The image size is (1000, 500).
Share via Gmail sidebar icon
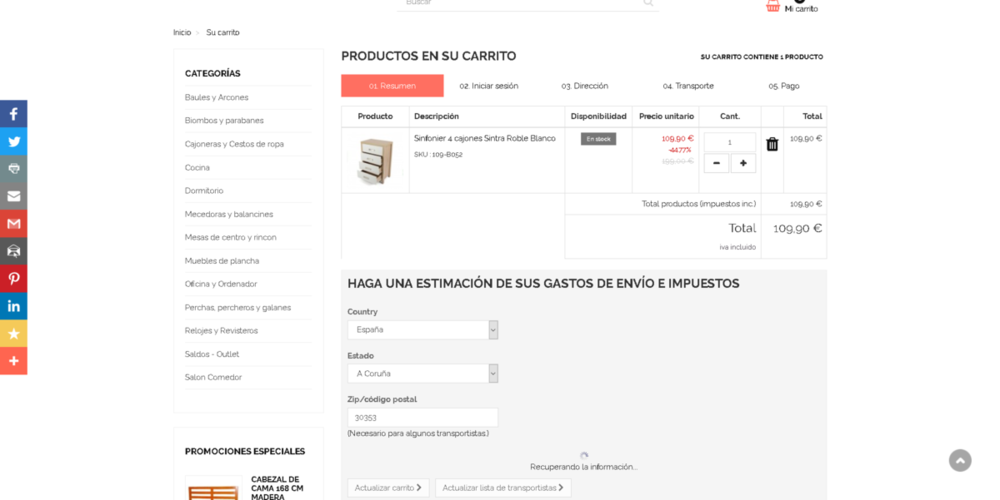pyautogui.click(x=13, y=224)
